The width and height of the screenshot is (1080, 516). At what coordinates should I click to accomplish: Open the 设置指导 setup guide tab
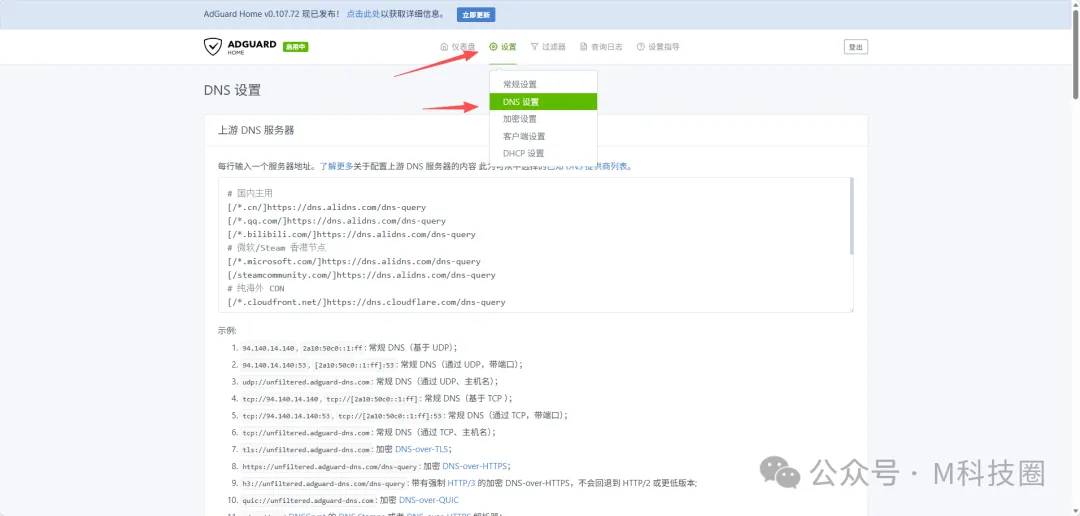[x=658, y=47]
